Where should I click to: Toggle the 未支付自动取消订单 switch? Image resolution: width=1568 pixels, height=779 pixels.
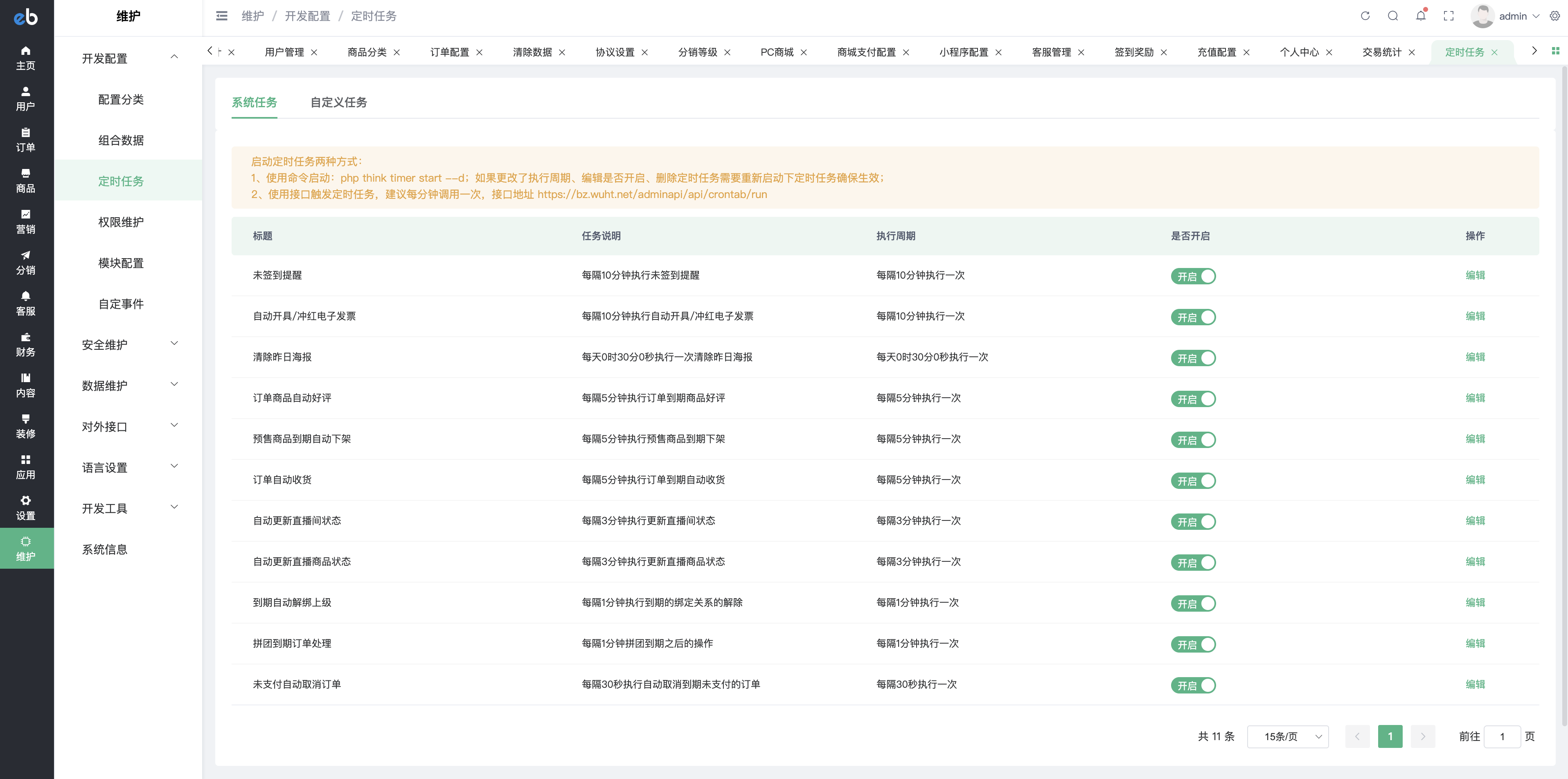[1193, 685]
